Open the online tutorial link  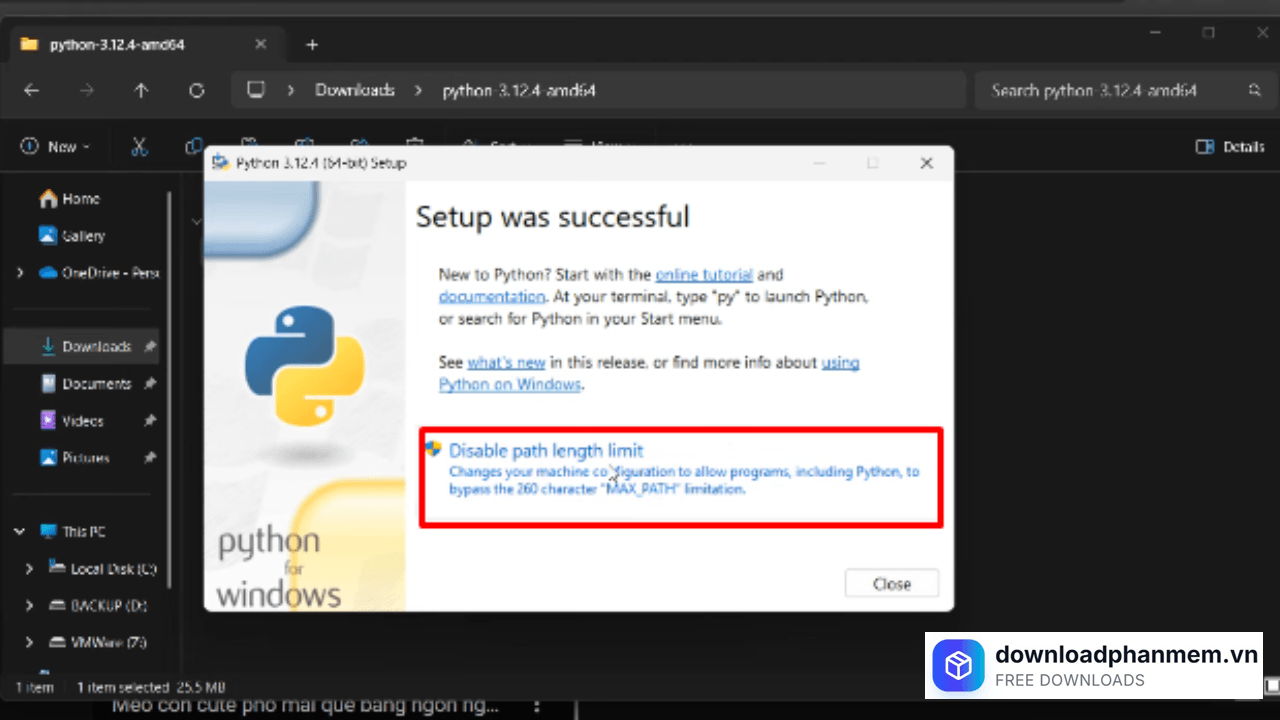(x=704, y=274)
